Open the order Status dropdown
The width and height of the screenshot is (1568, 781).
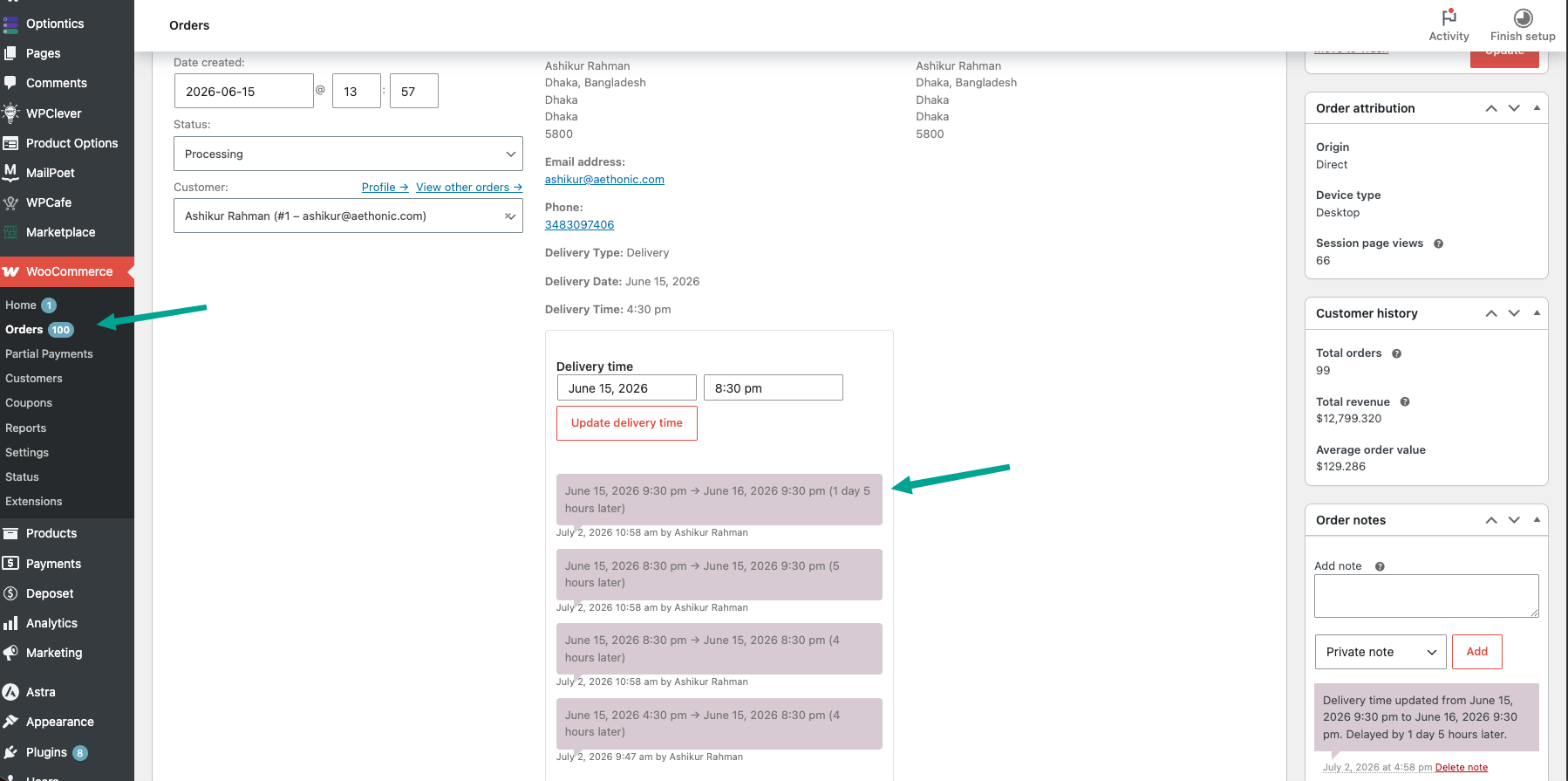[348, 154]
